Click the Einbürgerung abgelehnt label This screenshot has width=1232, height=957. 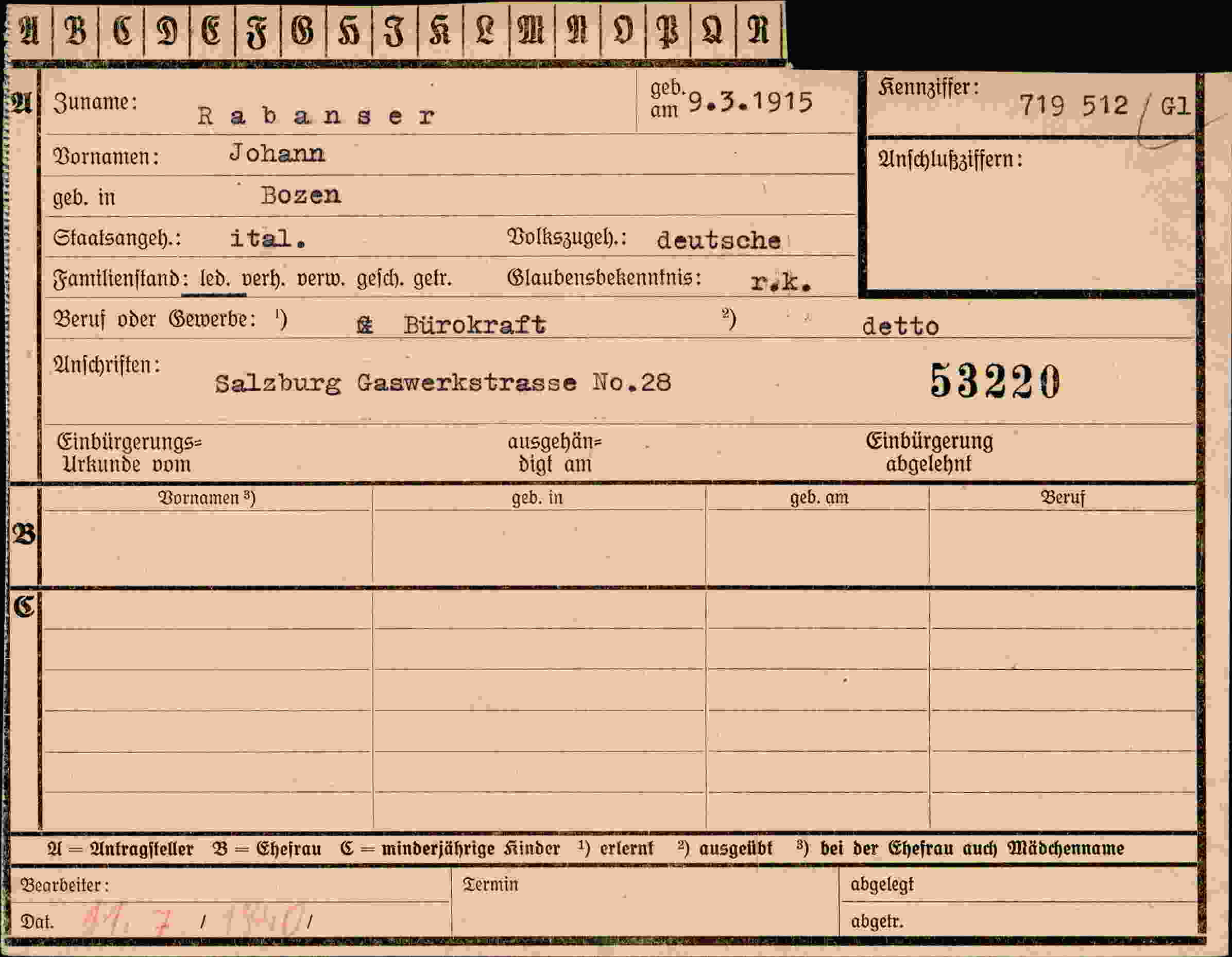click(929, 453)
